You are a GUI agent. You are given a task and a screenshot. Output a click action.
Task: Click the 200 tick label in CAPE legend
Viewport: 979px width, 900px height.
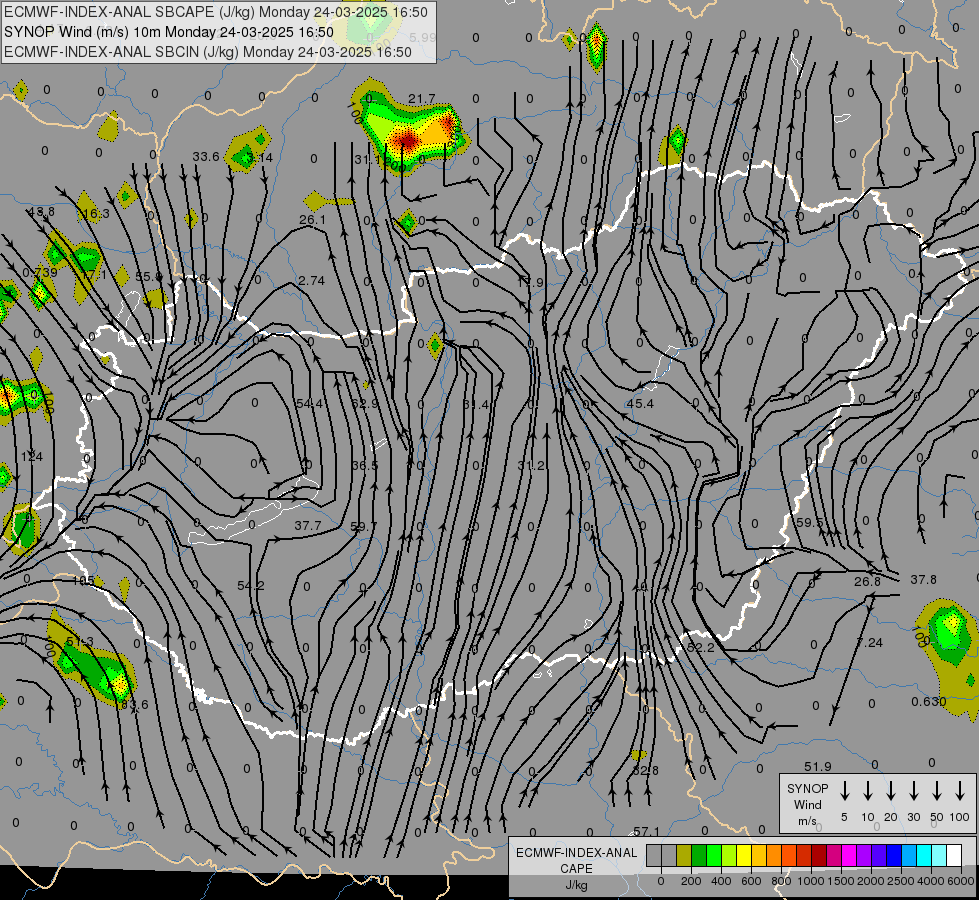pyautogui.click(x=691, y=881)
